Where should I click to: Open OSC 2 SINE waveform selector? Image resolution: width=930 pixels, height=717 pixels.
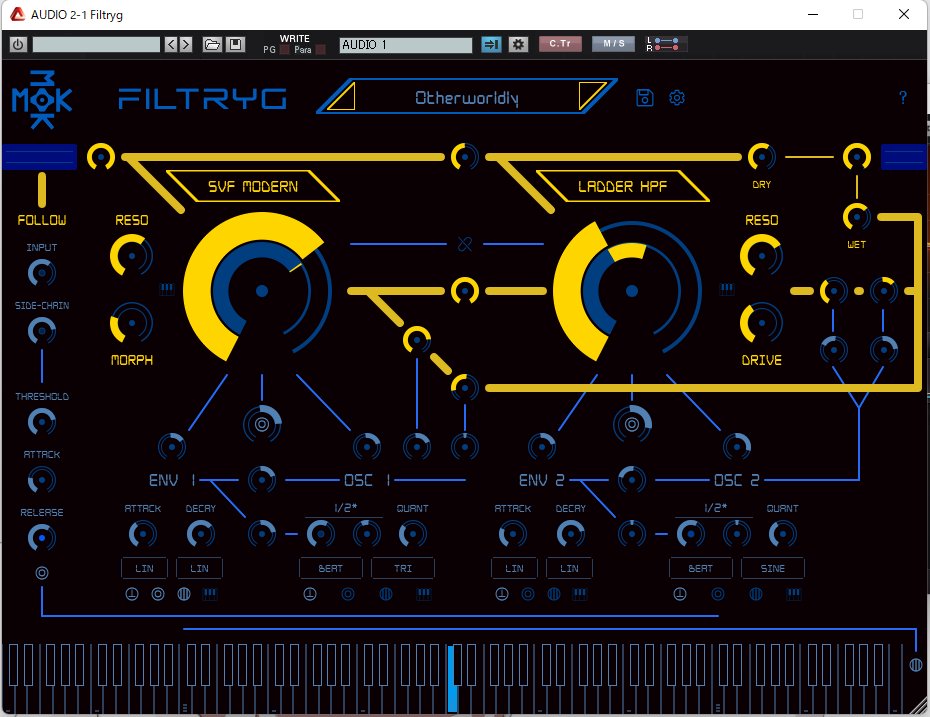[773, 568]
